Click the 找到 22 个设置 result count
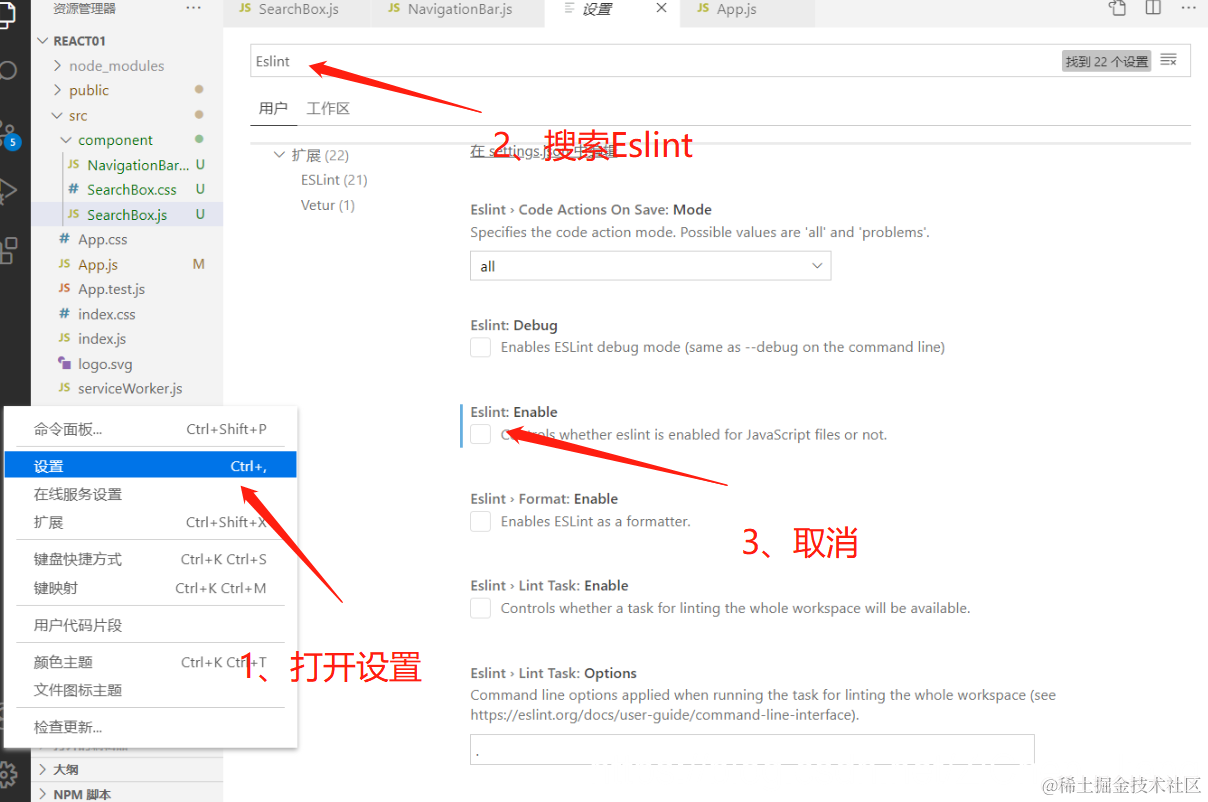Image resolution: width=1208 pixels, height=802 pixels. [x=1106, y=61]
